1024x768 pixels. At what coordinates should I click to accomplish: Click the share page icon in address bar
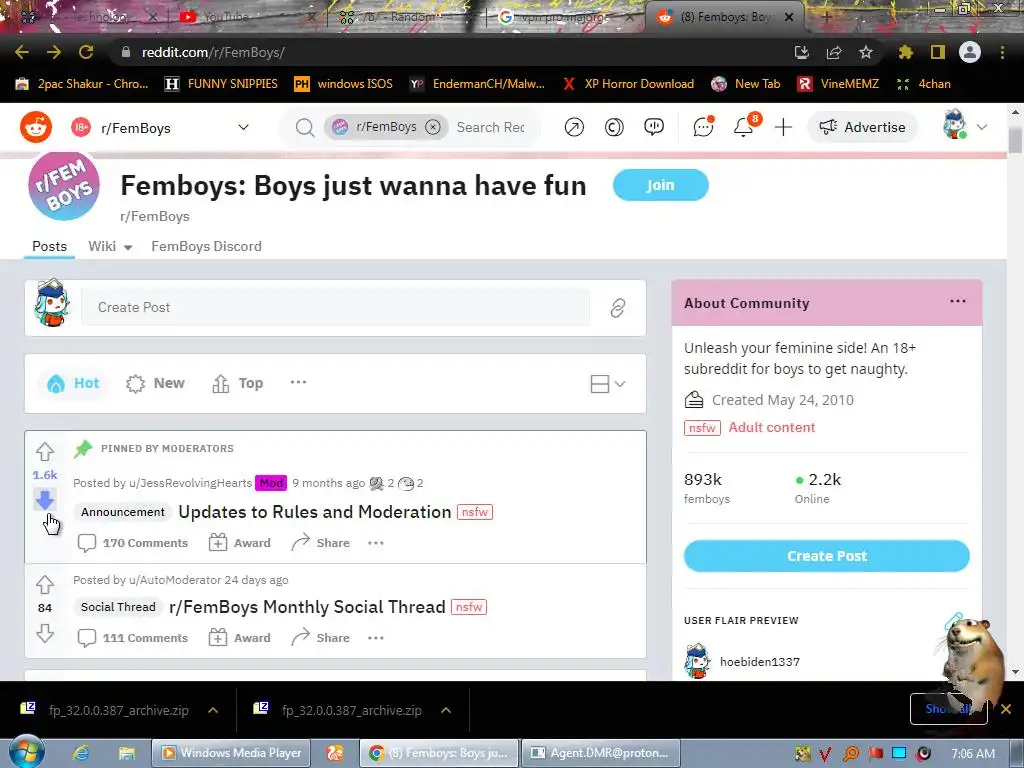(x=834, y=52)
